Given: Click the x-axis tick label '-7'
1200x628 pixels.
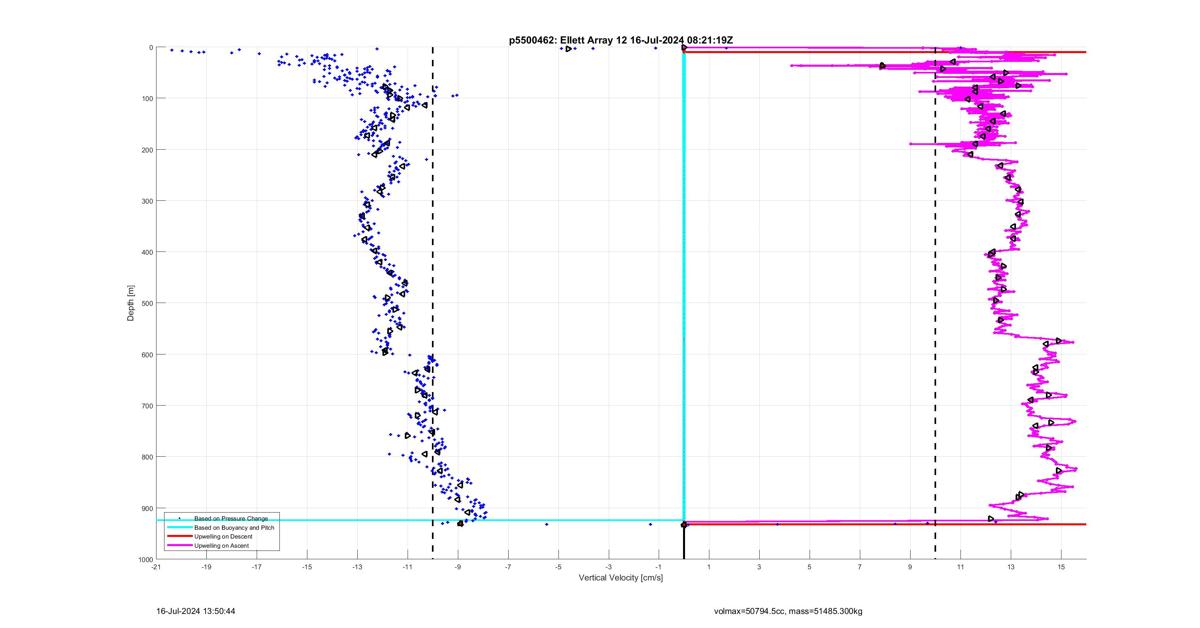Looking at the screenshot, I should 508,568.
